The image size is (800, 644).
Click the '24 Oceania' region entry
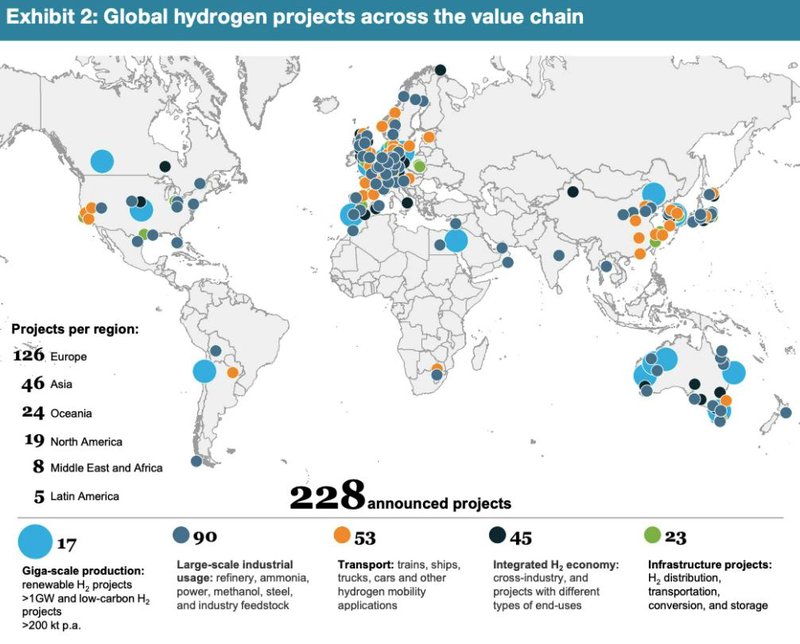(57, 412)
